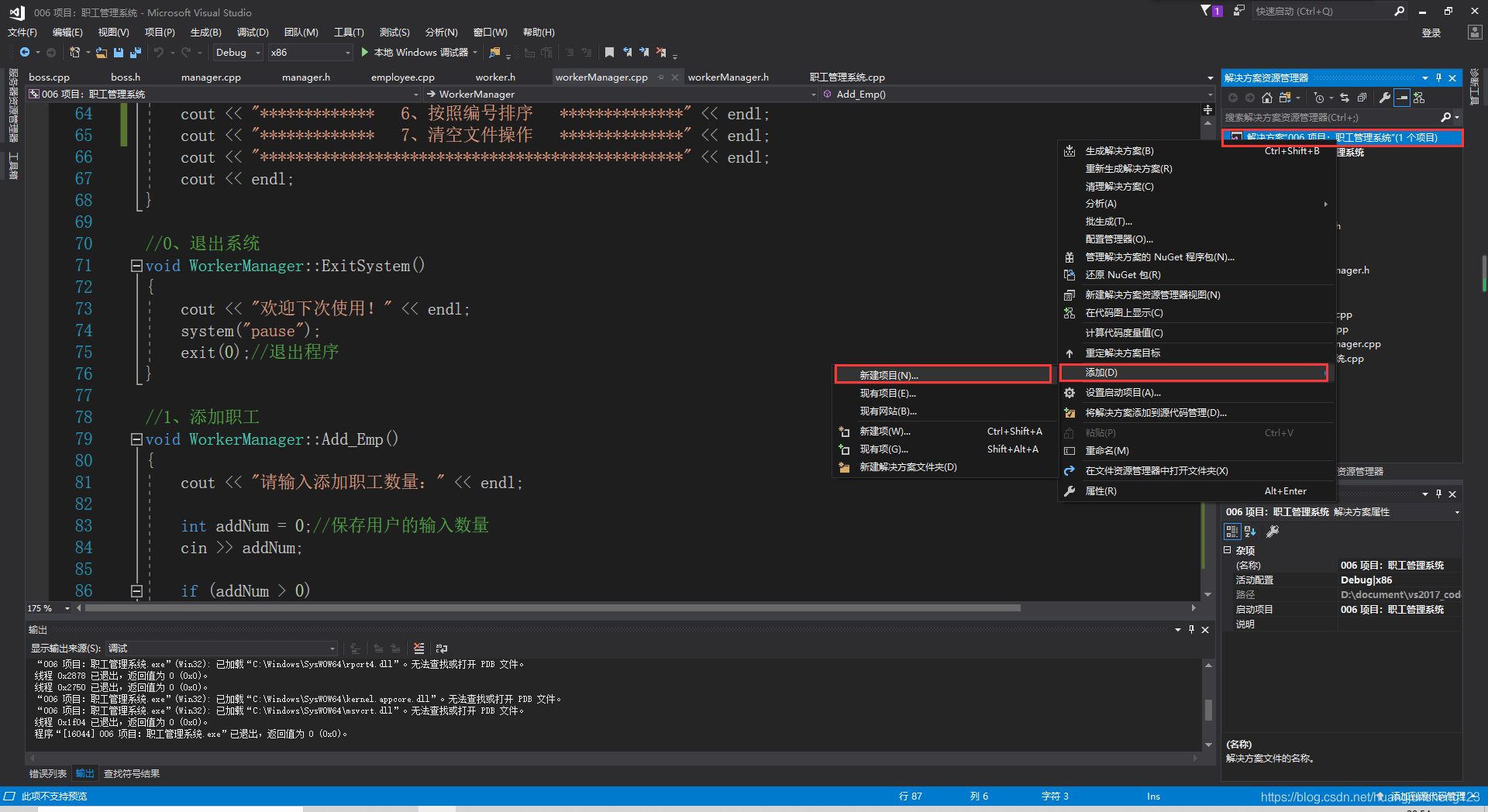Click the Collapse All icon in Solution Explorer

[1362, 98]
